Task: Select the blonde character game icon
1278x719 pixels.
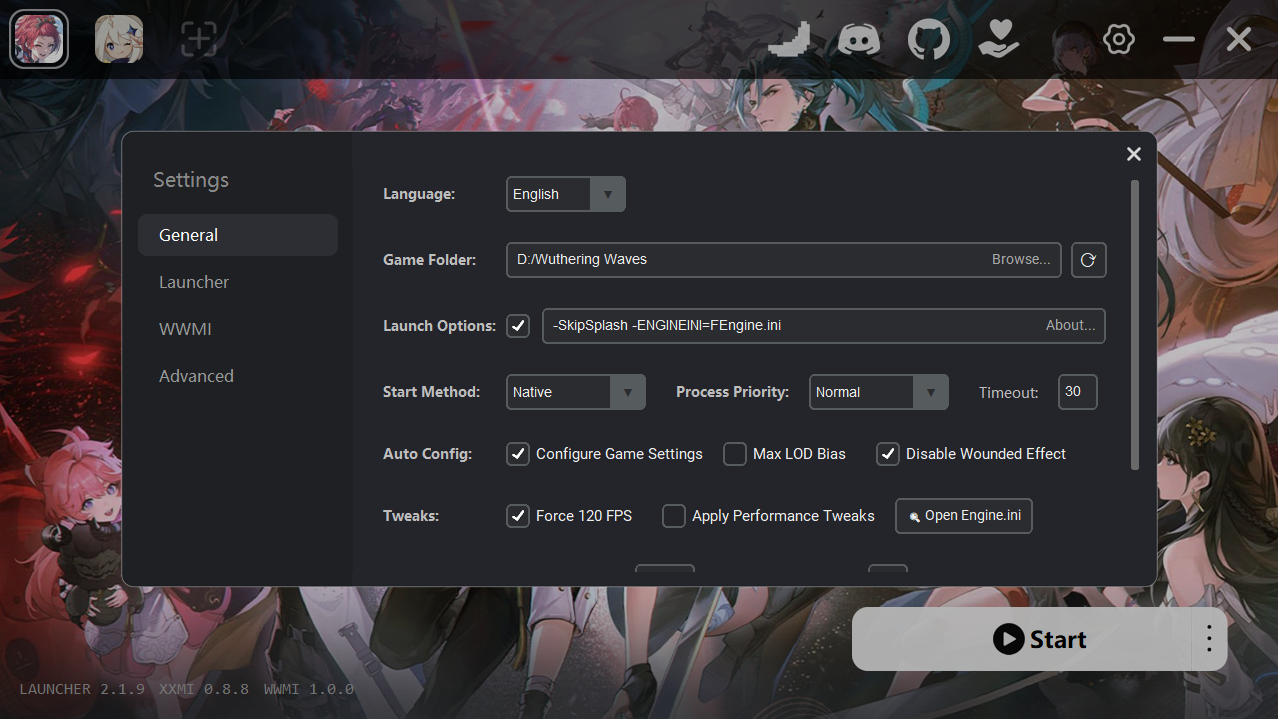Action: [x=119, y=39]
